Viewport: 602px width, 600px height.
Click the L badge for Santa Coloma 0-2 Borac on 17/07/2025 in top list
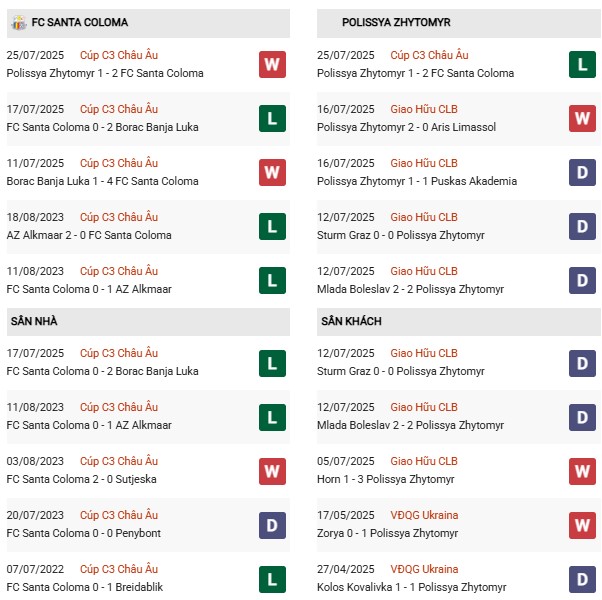(272, 119)
